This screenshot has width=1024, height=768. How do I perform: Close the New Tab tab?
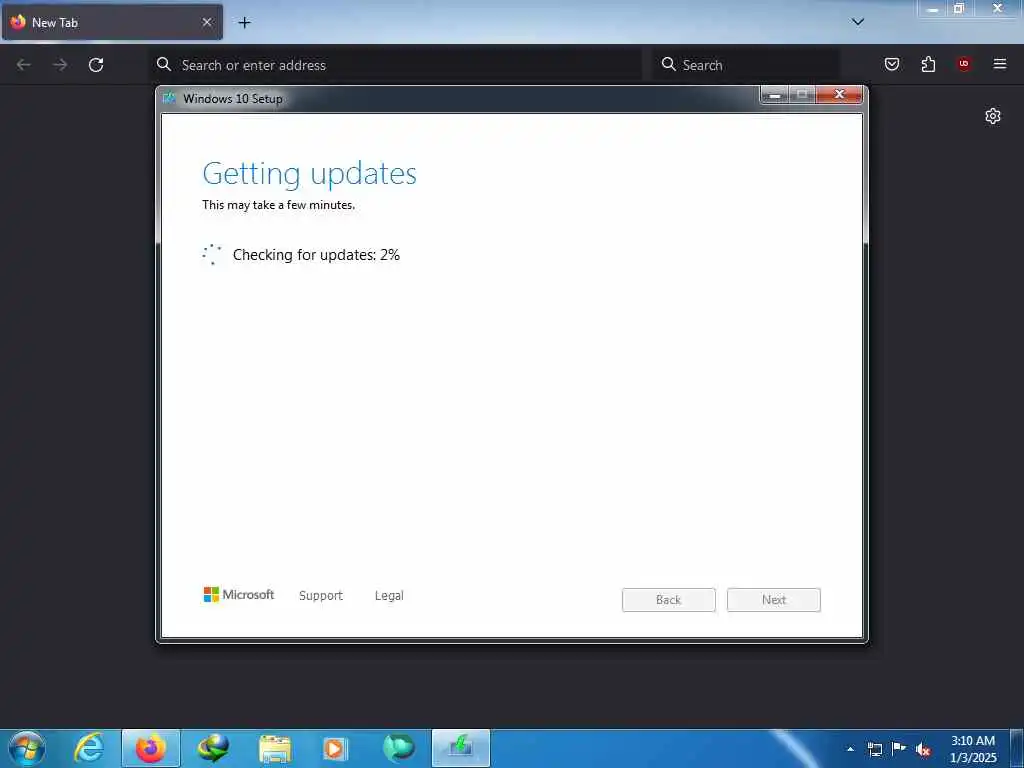pos(207,22)
